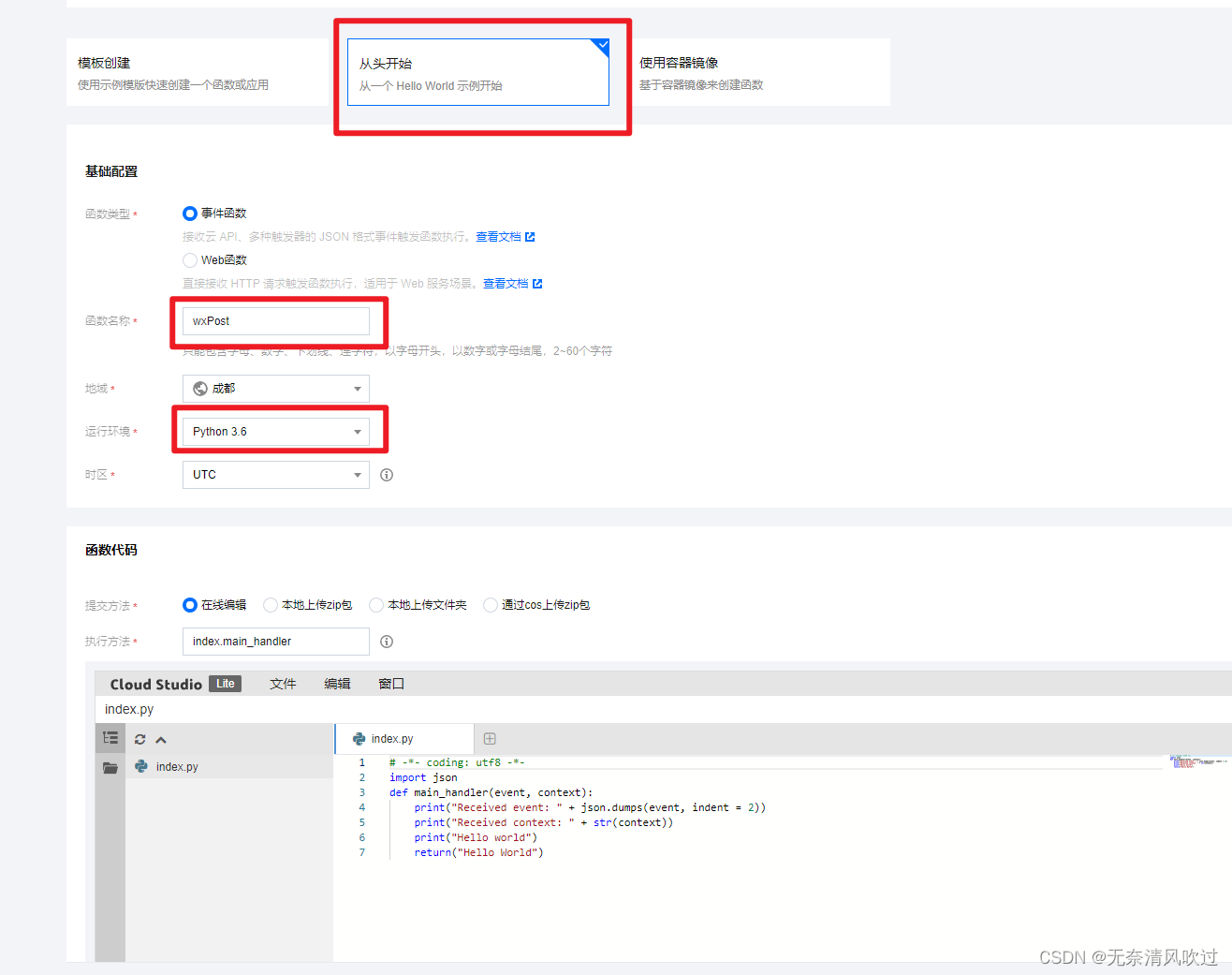Select the Web函数 radio button
Viewport: 1232px width, 975px height.
[x=190, y=260]
